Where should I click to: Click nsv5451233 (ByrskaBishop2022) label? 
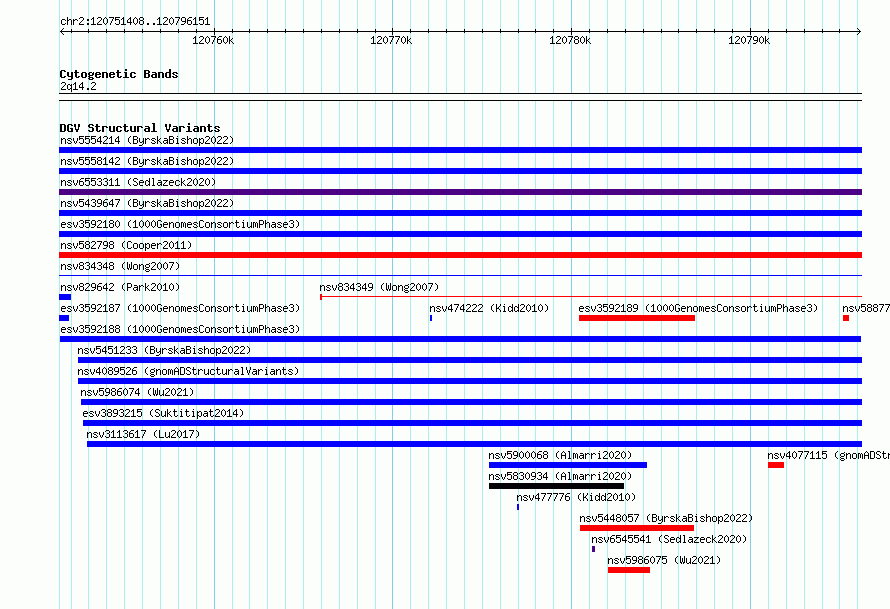coord(164,350)
